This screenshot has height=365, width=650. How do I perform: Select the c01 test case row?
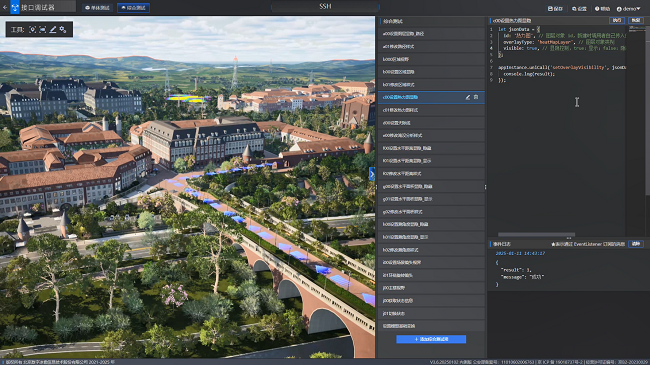(431, 110)
